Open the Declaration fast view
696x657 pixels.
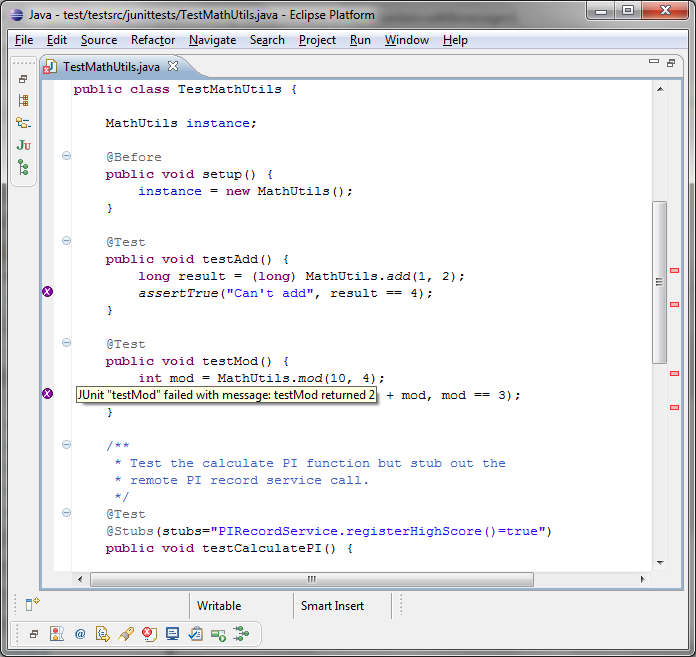[103, 634]
